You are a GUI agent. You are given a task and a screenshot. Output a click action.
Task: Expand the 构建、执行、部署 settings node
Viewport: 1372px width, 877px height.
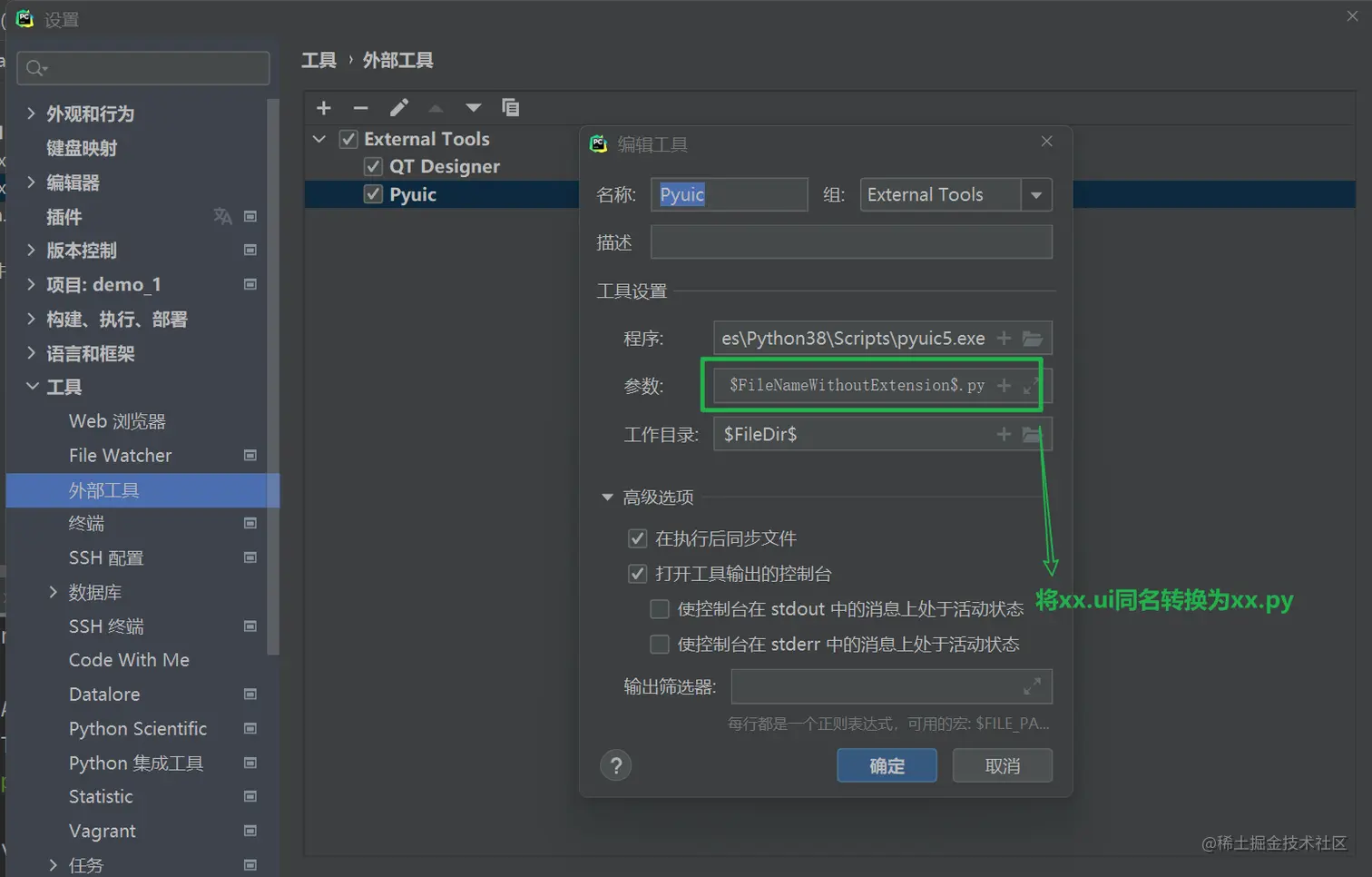[31, 319]
